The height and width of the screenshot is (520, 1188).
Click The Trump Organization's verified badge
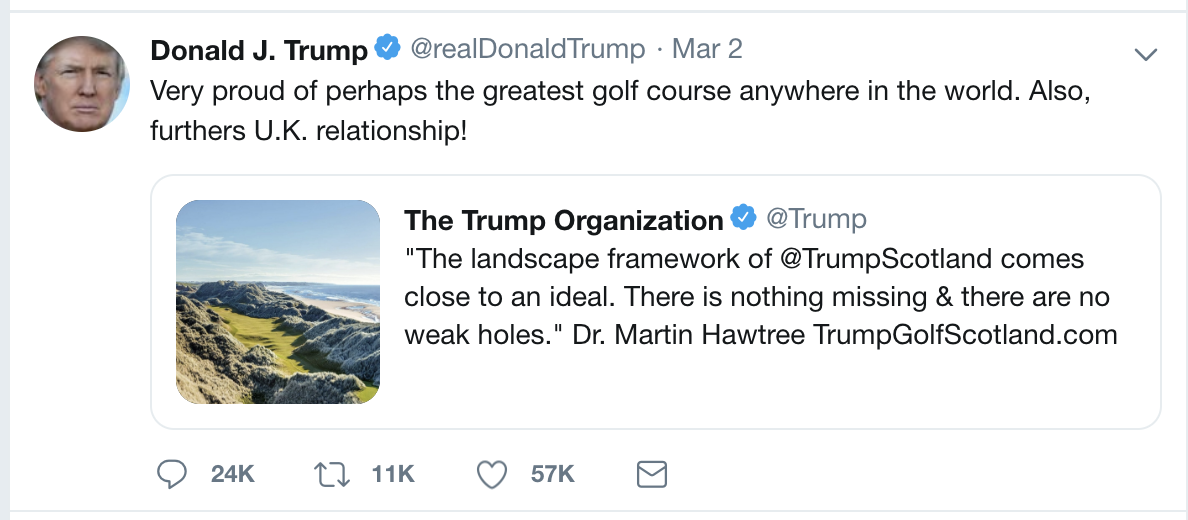click(x=743, y=218)
